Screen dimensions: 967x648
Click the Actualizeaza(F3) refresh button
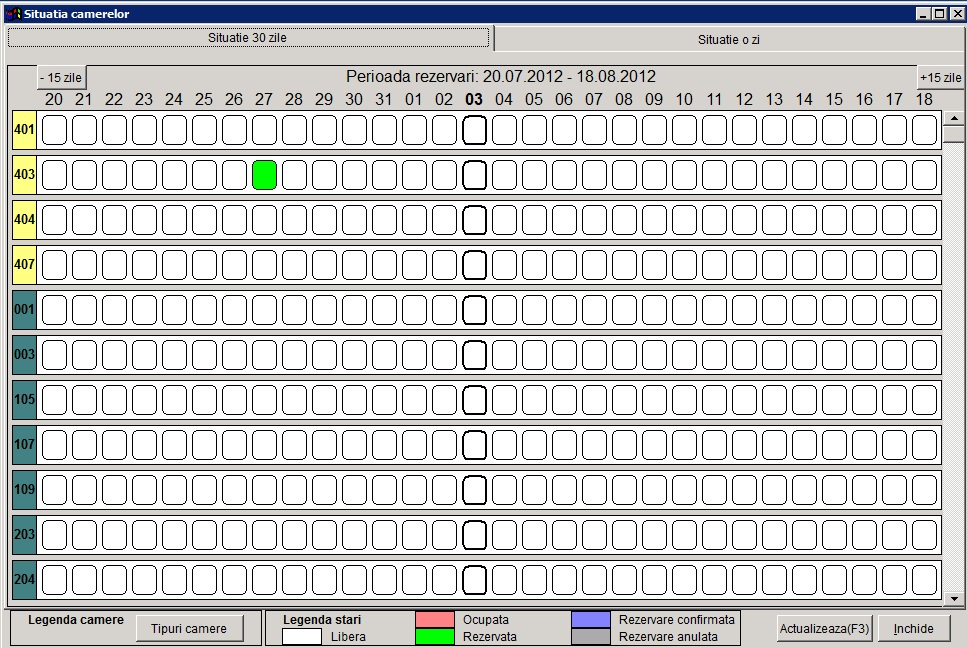click(824, 628)
